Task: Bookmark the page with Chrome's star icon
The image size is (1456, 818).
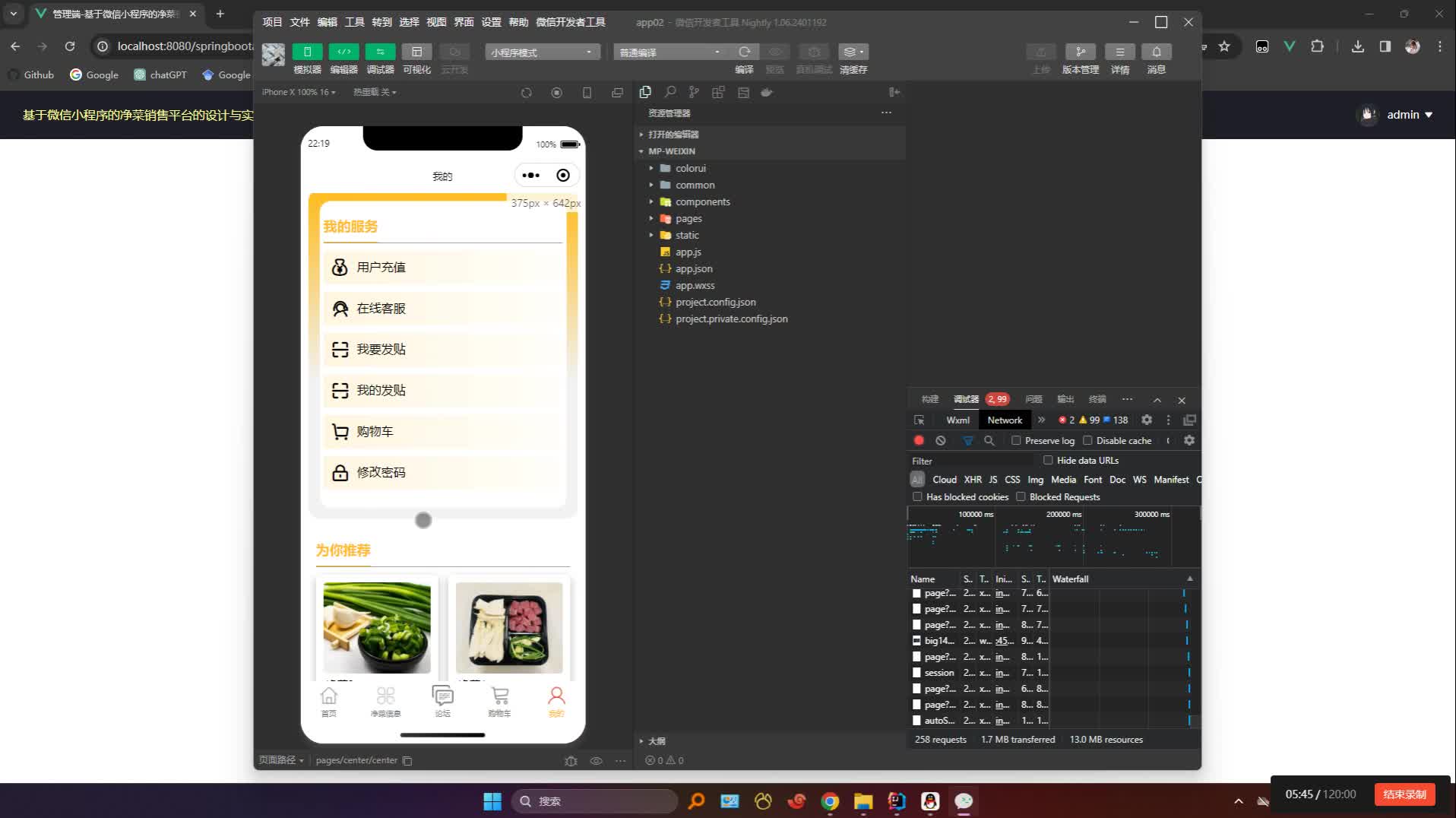Action: coord(1224,46)
